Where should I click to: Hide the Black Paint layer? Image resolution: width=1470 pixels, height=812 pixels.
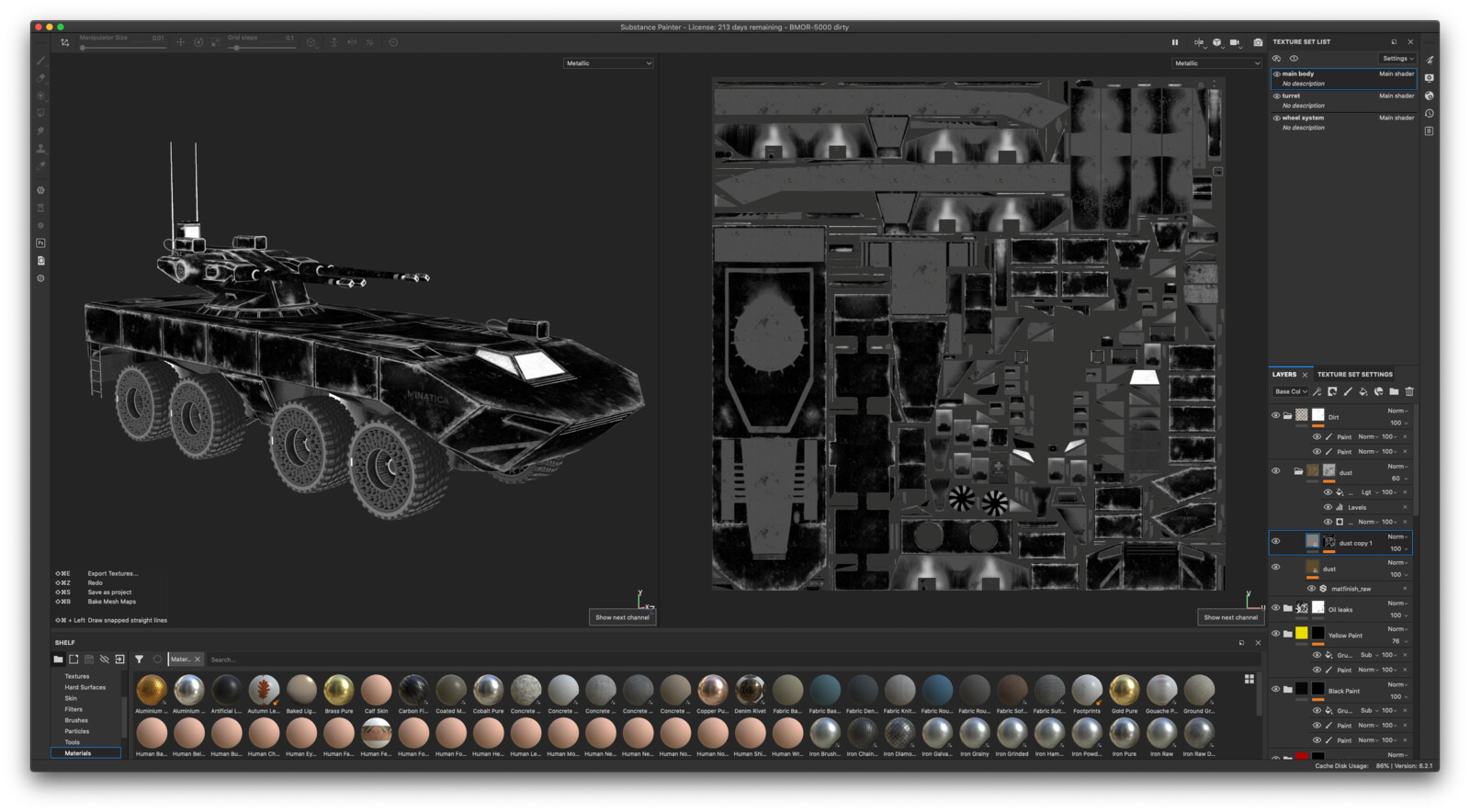(1275, 689)
